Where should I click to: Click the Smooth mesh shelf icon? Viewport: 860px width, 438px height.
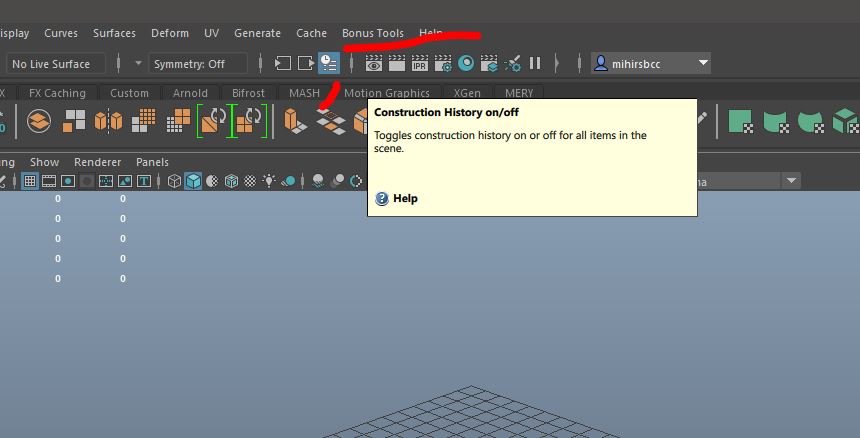point(144,121)
